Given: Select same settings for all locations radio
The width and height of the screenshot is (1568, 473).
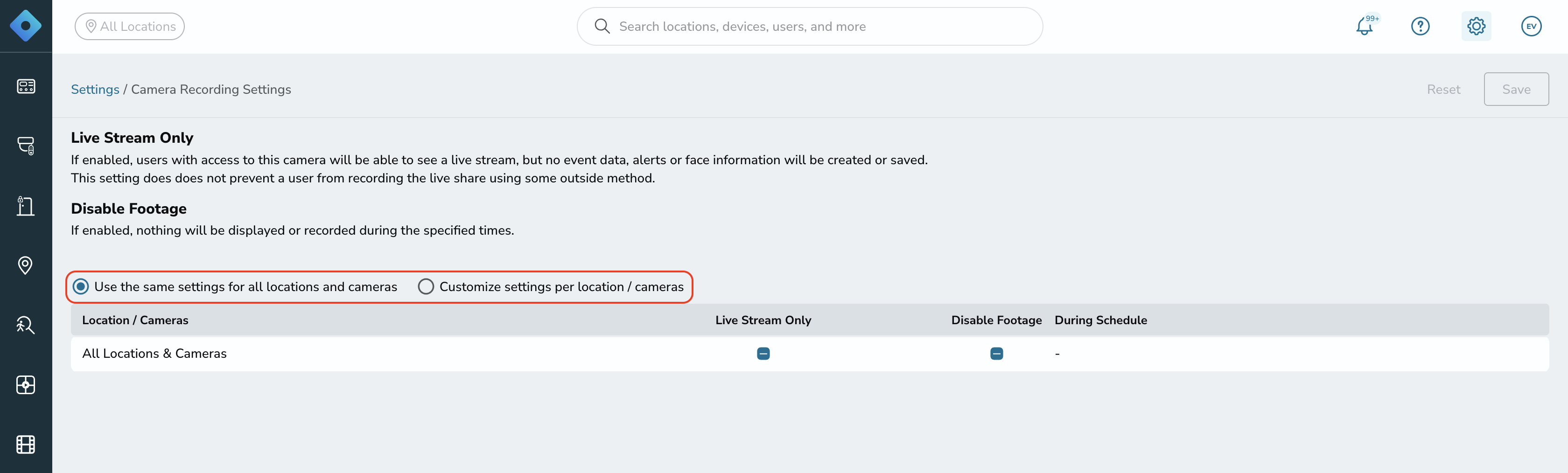Looking at the screenshot, I should point(81,286).
